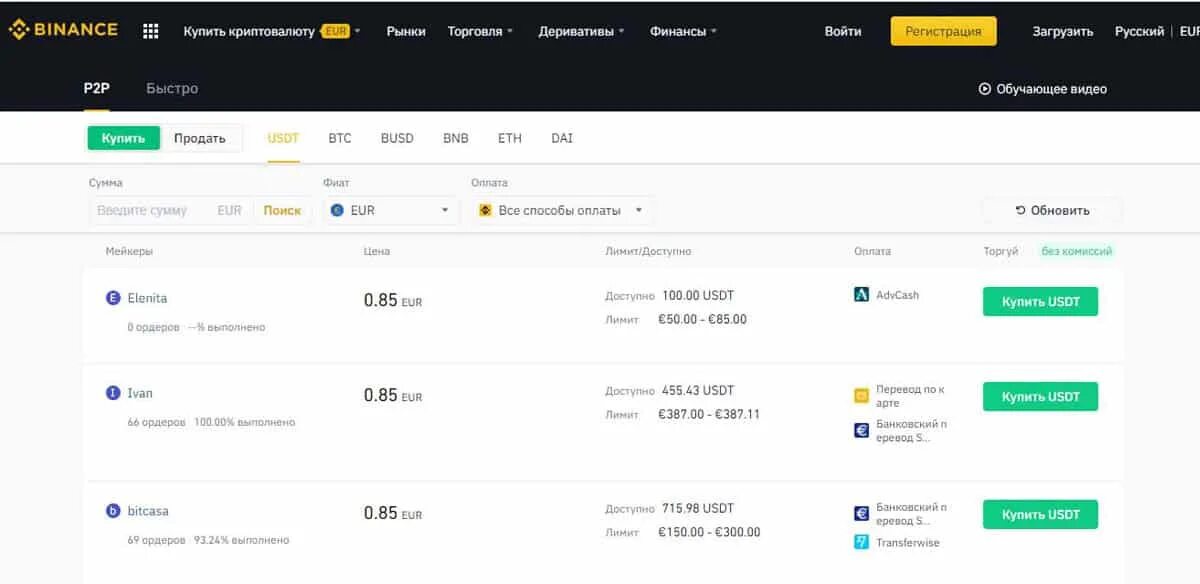Click Купить USDT for Elenita's offer
The image size is (1200, 584).
[1040, 302]
